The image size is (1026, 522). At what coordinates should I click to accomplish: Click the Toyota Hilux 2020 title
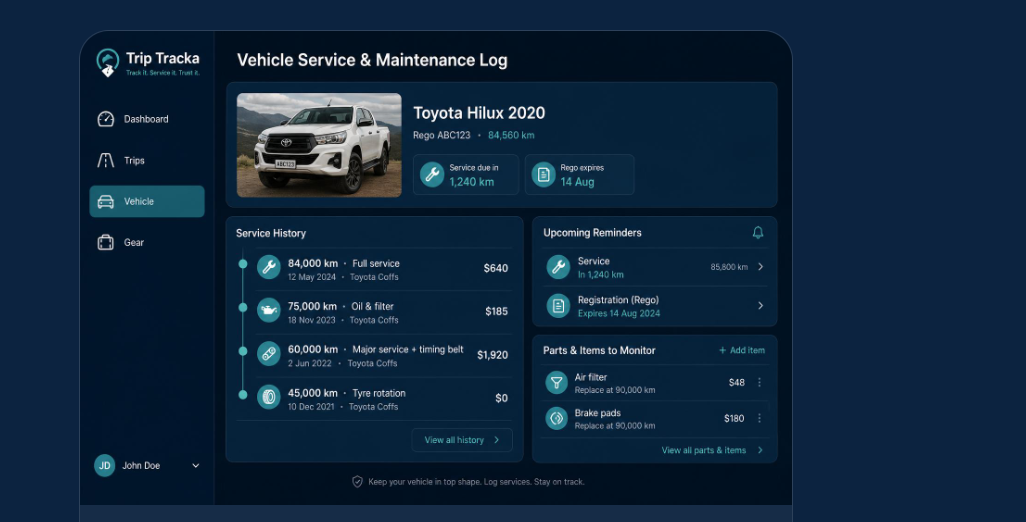(x=479, y=113)
